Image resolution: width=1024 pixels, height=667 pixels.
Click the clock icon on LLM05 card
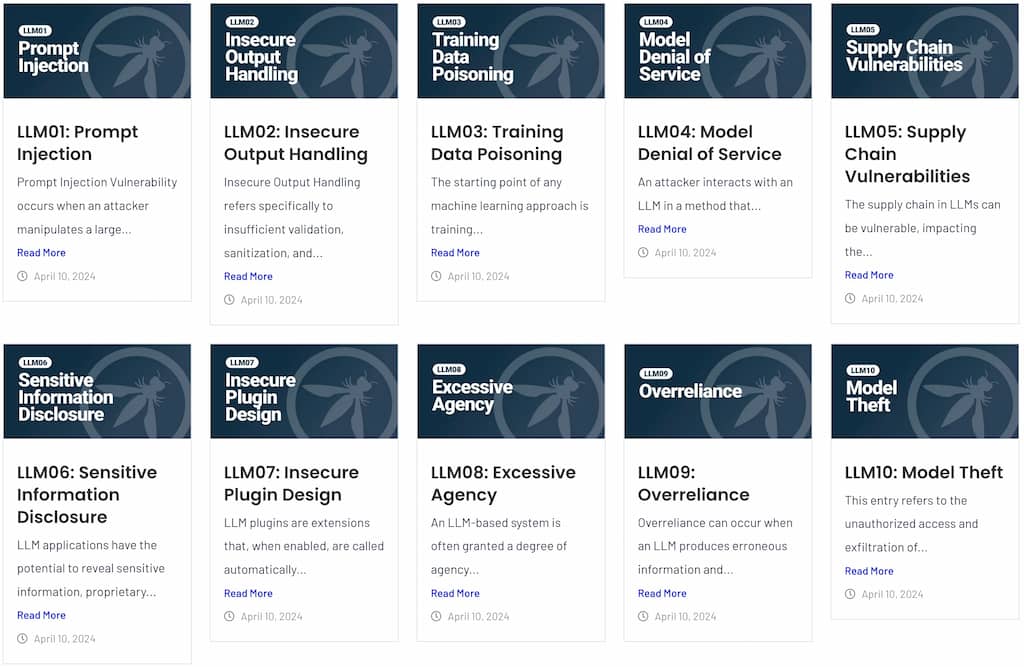click(x=849, y=298)
